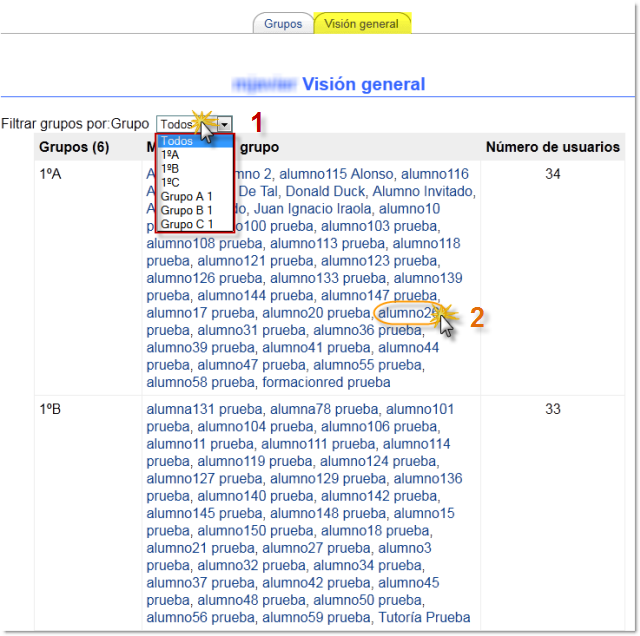Choose Grupo C 1 from the dropdown
This screenshot has width=640, height=636.
tap(187, 225)
